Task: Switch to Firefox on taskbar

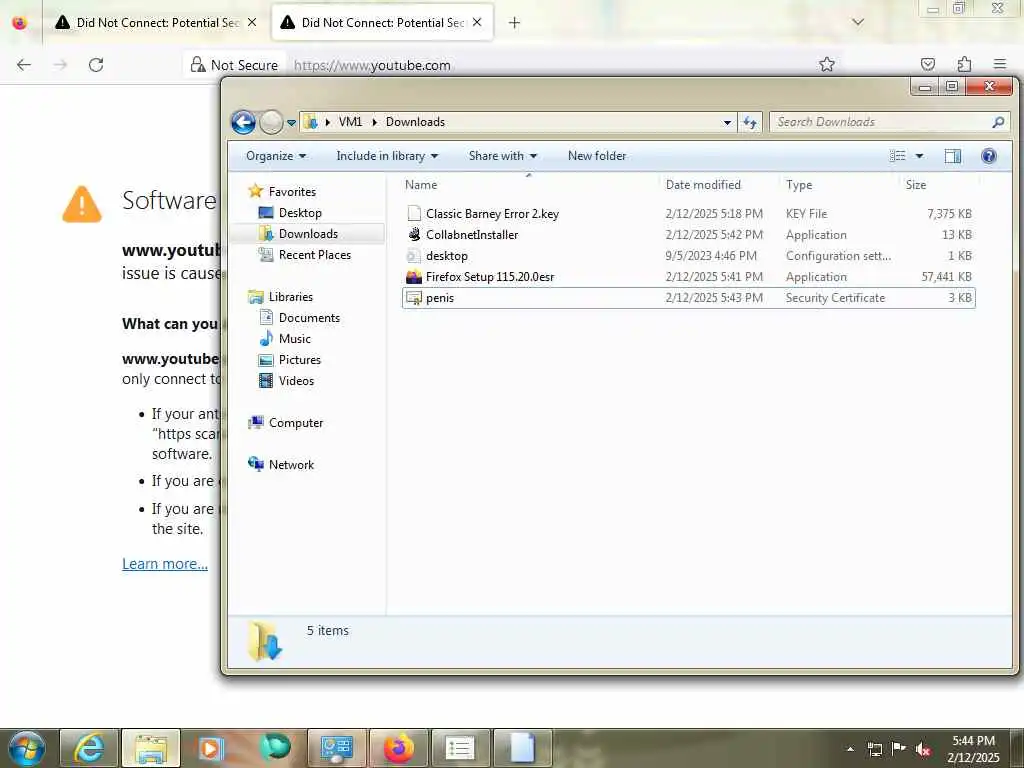Action: (398, 748)
